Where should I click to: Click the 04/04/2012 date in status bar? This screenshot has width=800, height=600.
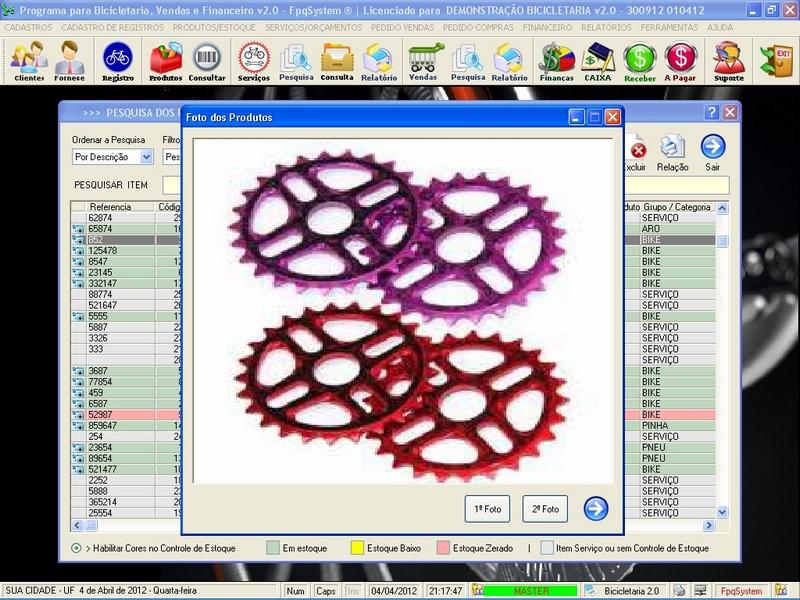click(x=394, y=591)
